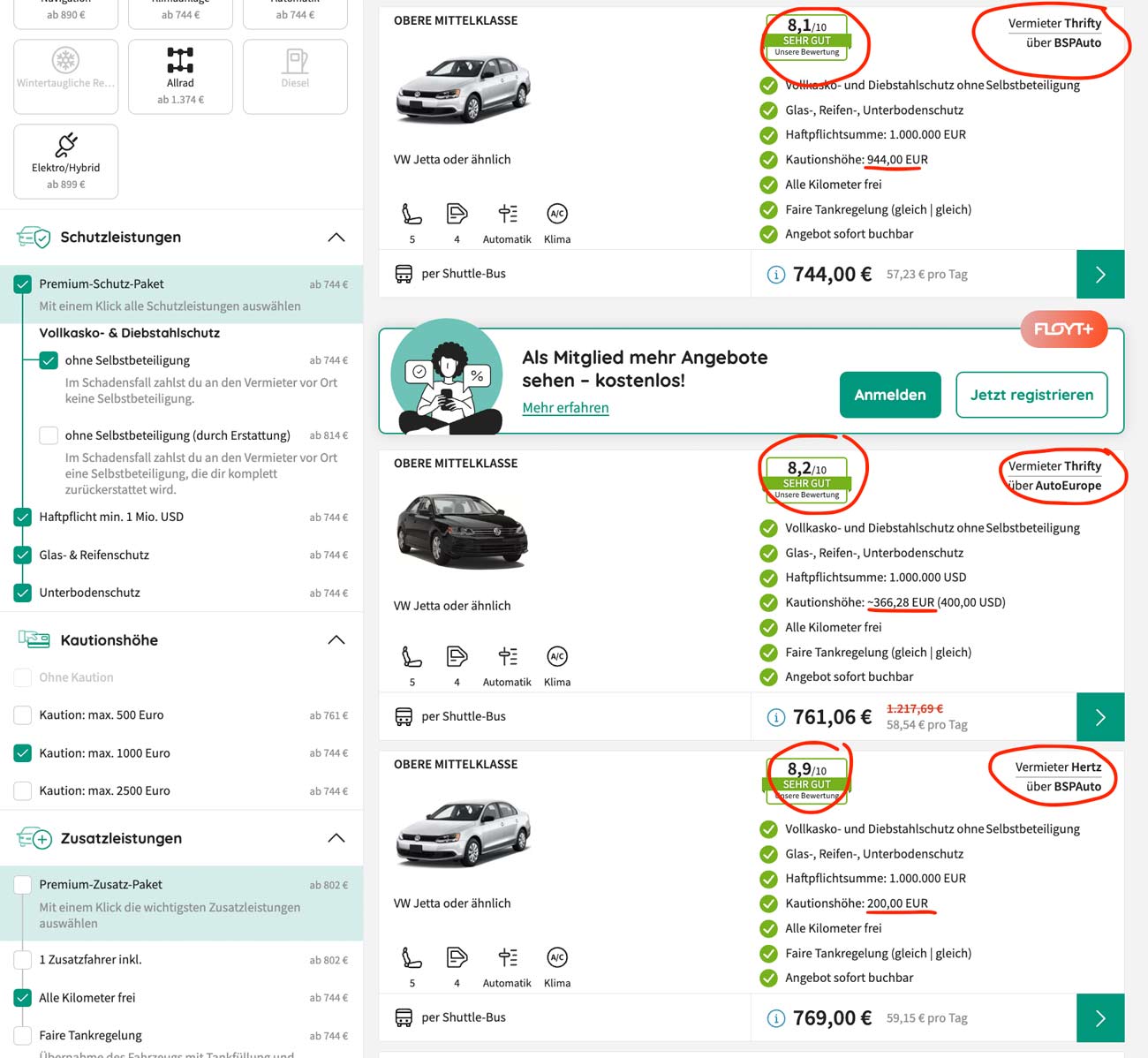This screenshot has height=1058, width=1148.
Task: Click the Jetzt registrieren button
Action: point(1031,395)
